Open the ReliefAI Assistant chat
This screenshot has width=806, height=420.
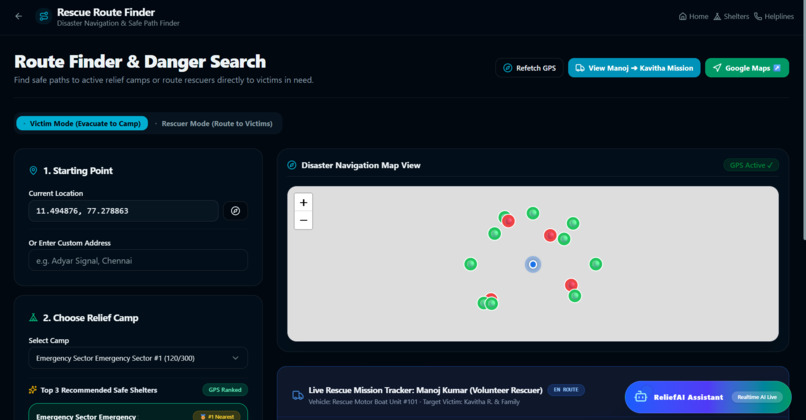[x=708, y=397]
